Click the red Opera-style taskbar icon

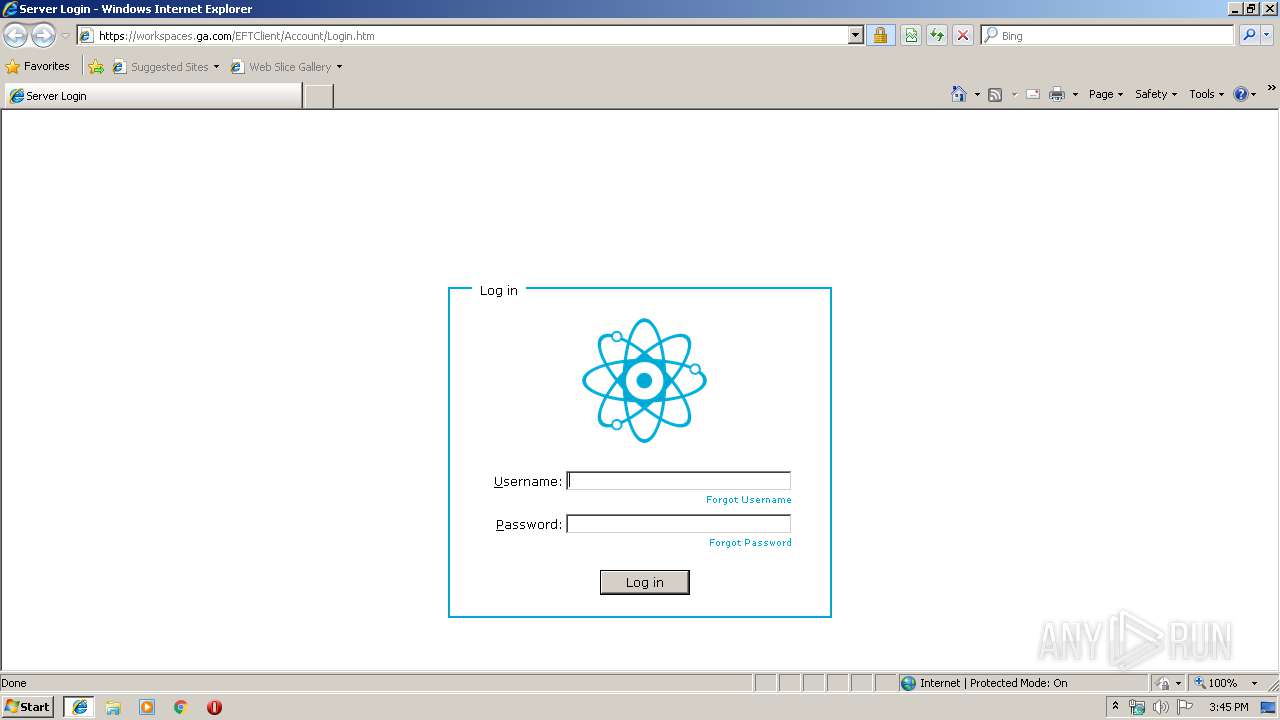point(214,707)
